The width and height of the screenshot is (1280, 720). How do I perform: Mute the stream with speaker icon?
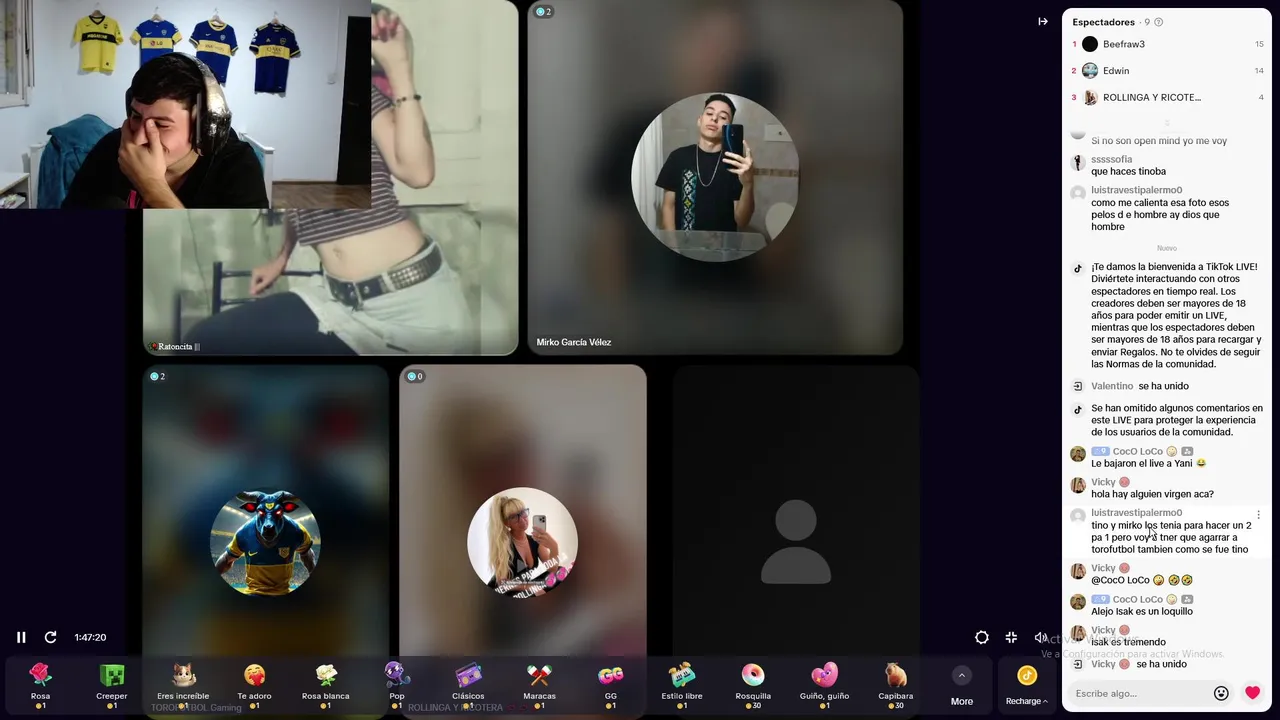(x=1040, y=637)
